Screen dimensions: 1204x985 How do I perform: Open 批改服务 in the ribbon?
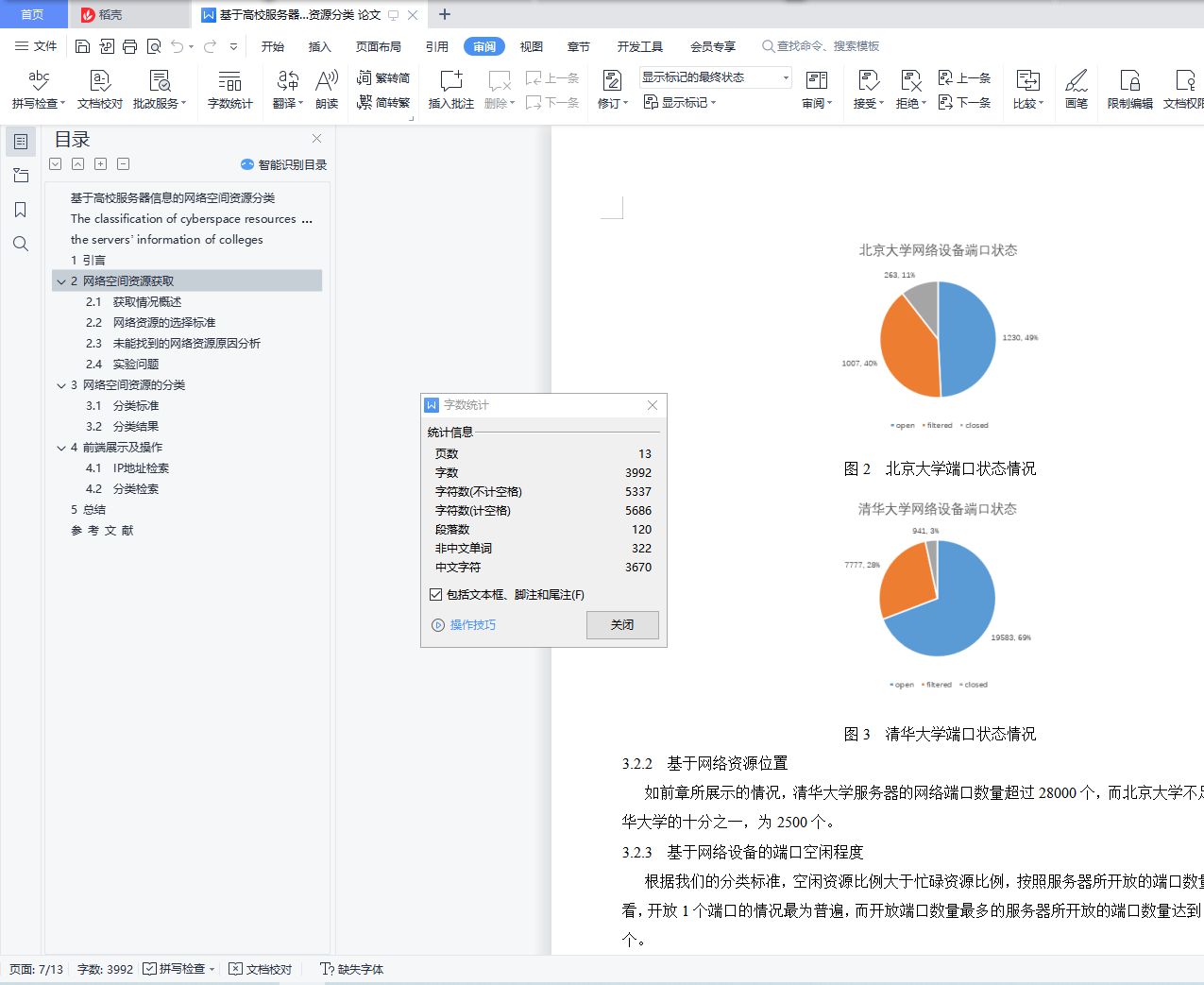160,90
